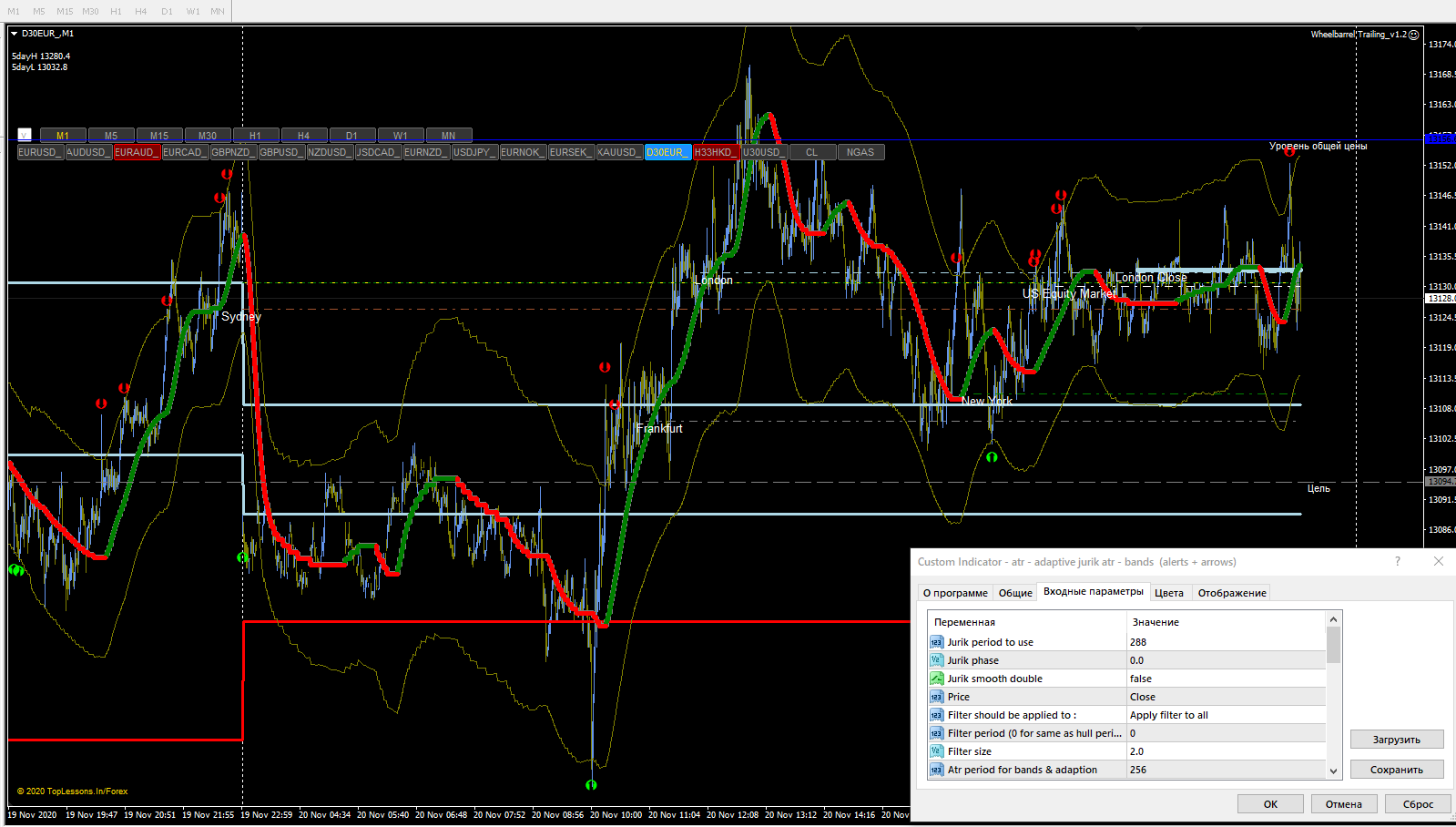1456x827 pixels.
Task: Click the Atr period for bands icon
Action: point(936,770)
